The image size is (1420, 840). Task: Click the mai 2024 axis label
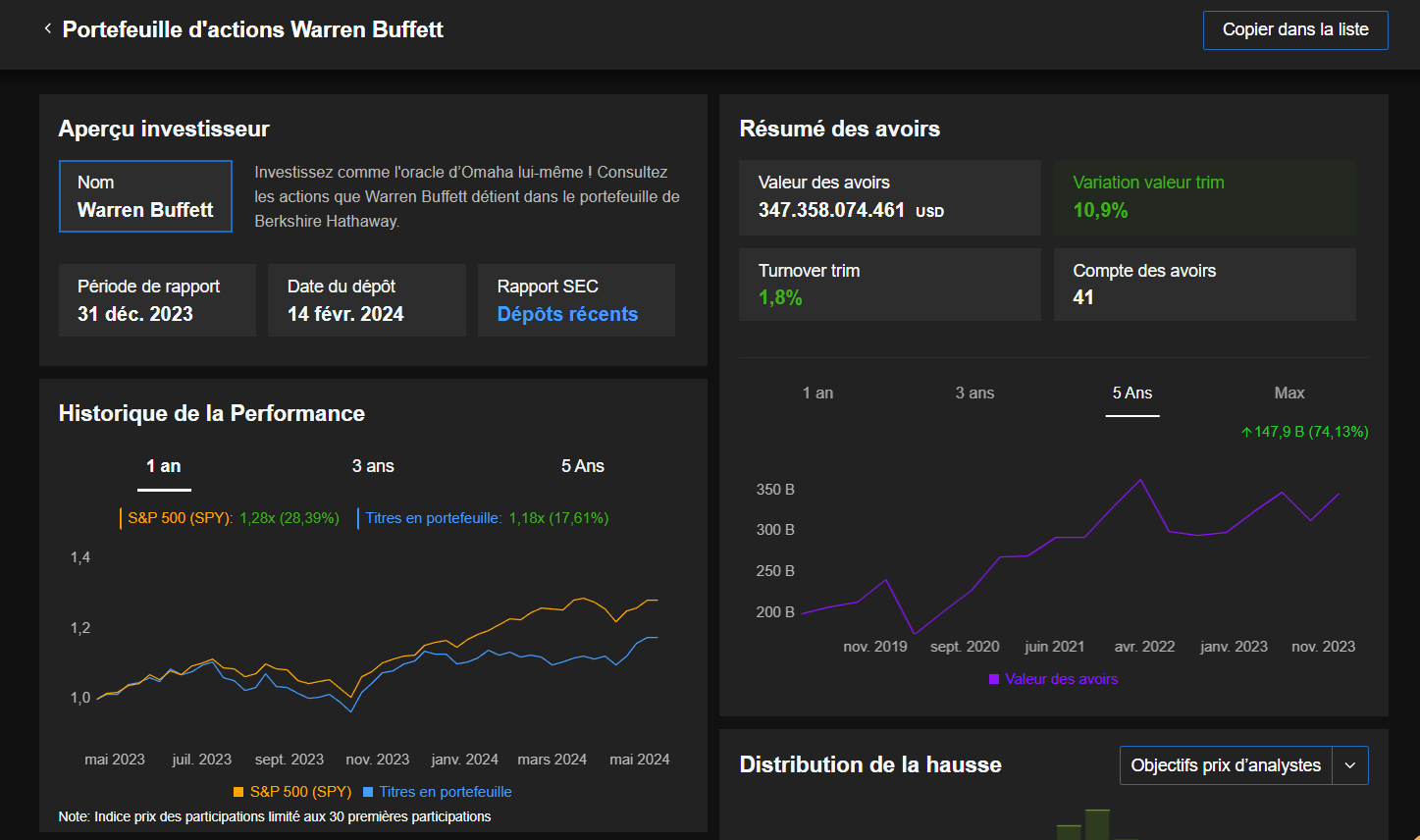tap(640, 760)
